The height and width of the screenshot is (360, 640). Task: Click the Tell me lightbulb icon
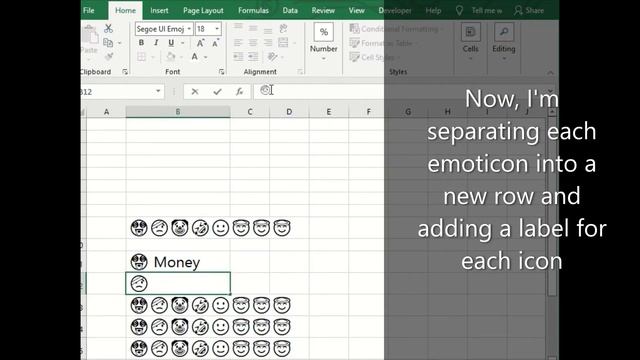[459, 11]
